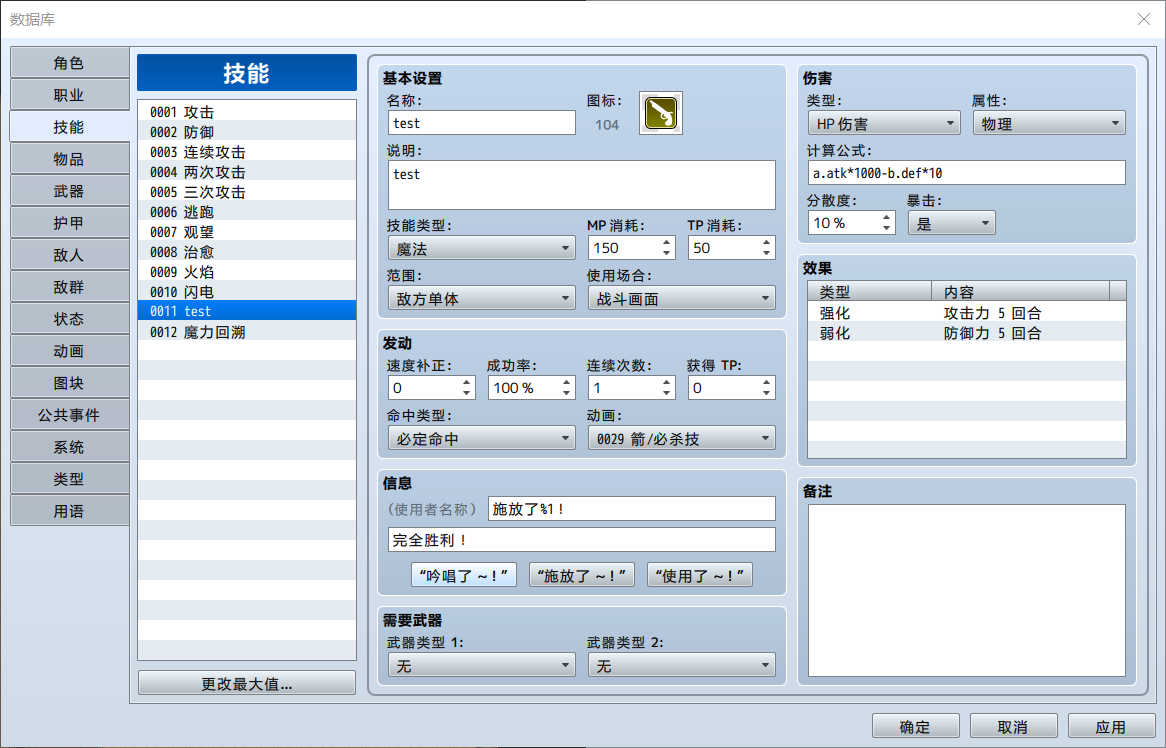Go to the 系统 tab

coord(69,447)
